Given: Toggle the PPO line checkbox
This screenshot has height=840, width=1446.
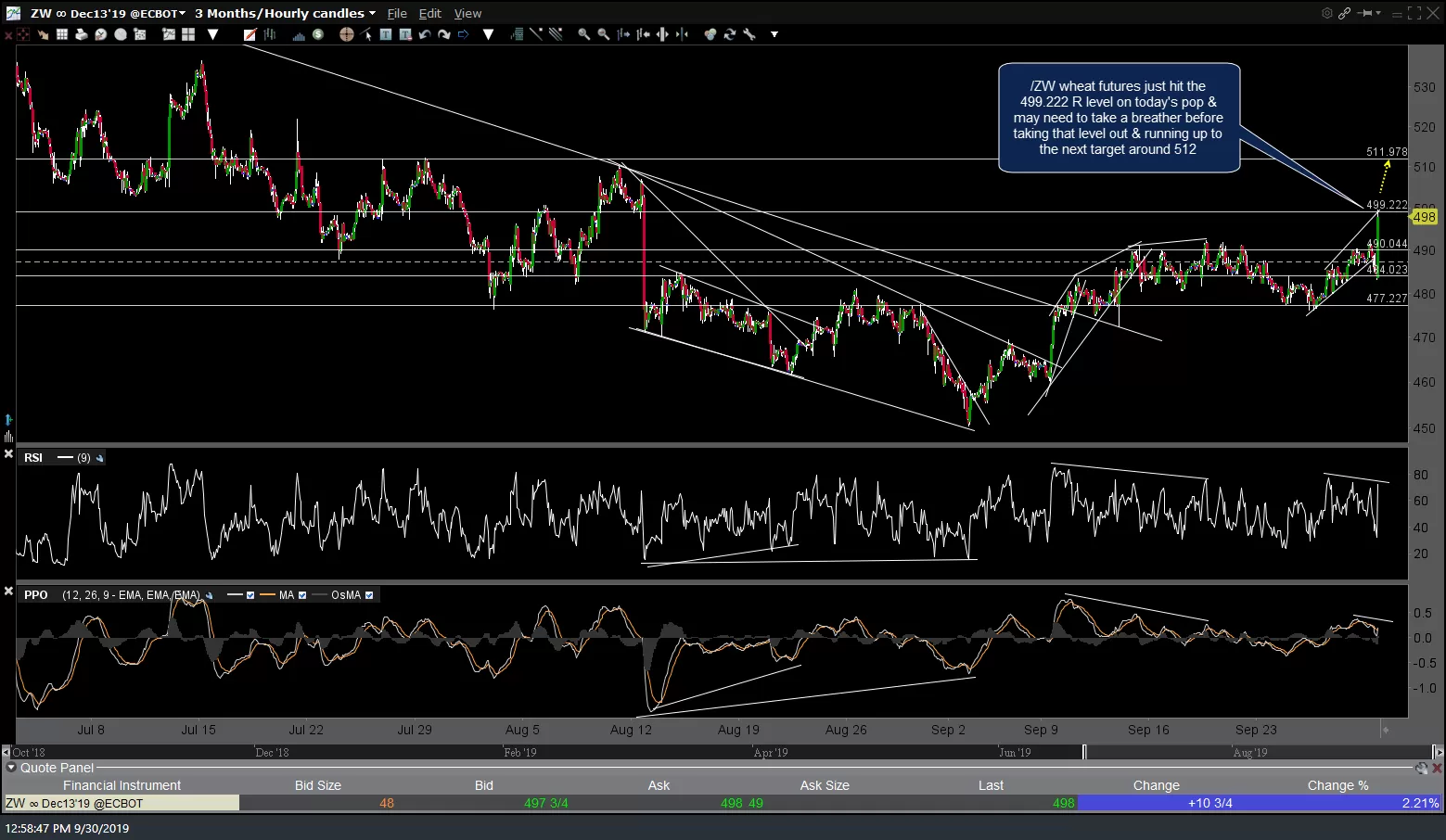Looking at the screenshot, I should tap(250, 595).
